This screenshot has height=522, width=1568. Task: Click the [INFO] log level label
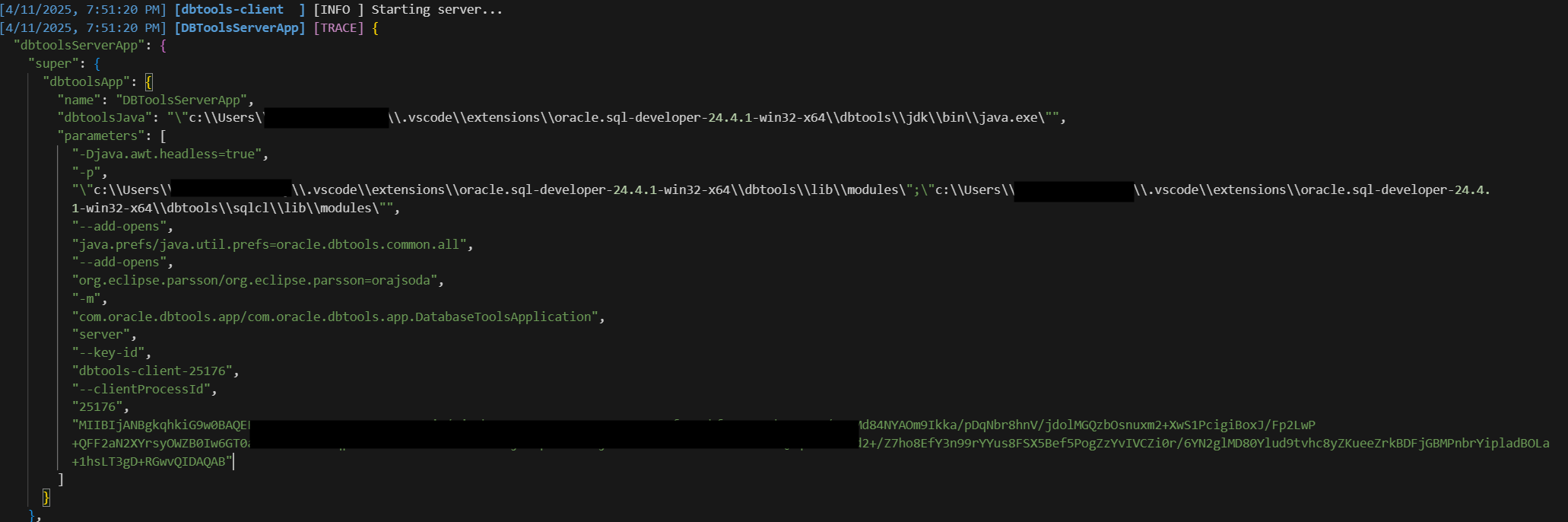click(x=338, y=10)
